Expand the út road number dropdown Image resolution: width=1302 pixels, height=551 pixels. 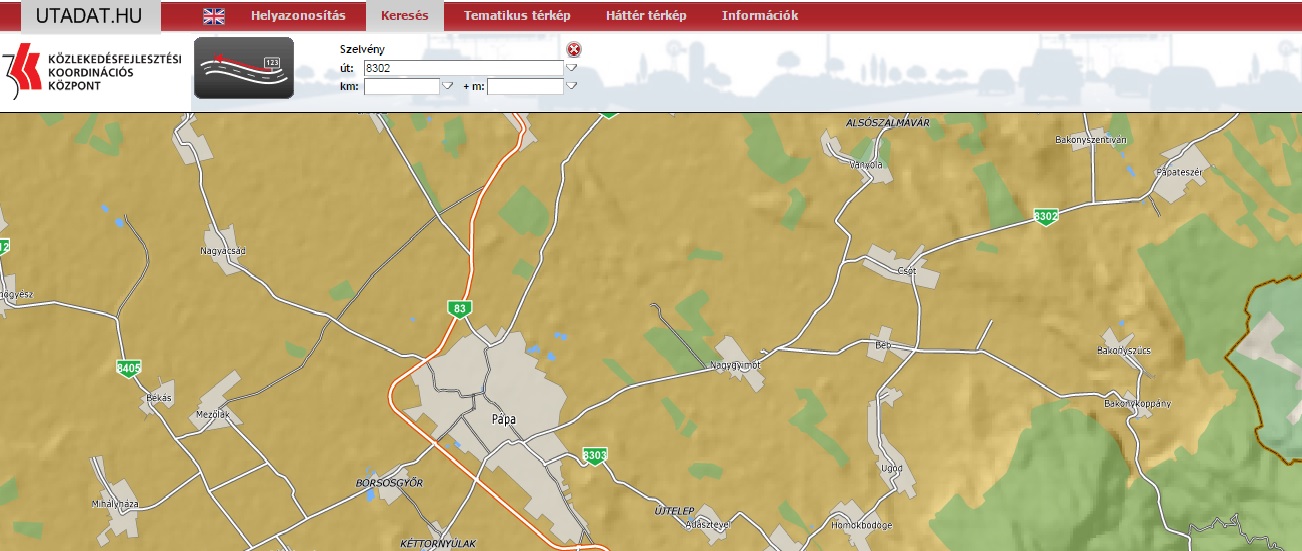tap(572, 68)
